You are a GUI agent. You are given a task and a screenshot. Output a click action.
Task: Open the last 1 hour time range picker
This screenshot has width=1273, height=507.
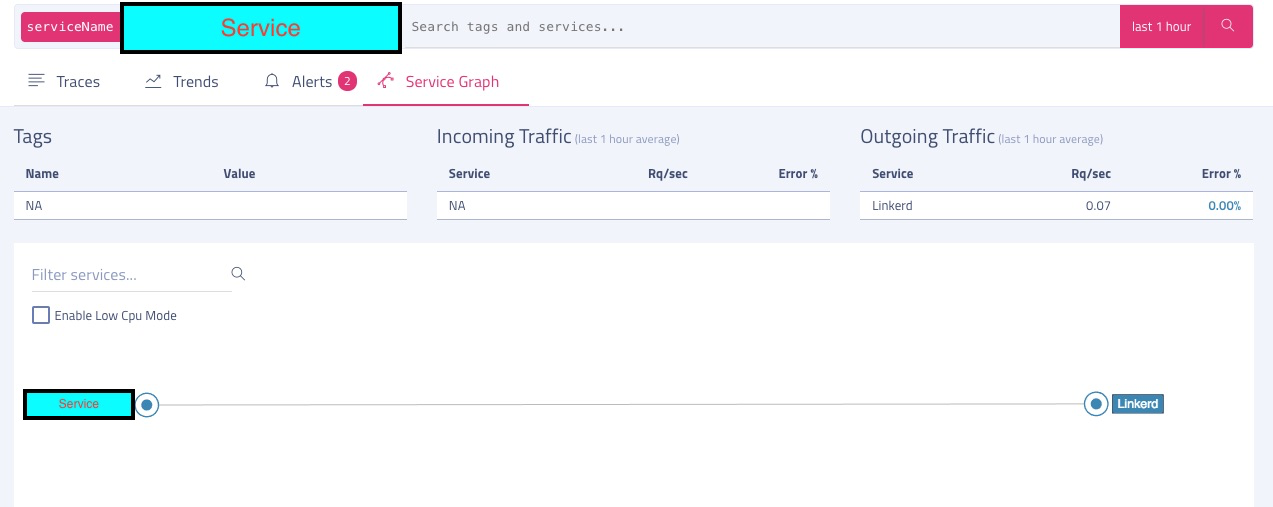[1162, 26]
